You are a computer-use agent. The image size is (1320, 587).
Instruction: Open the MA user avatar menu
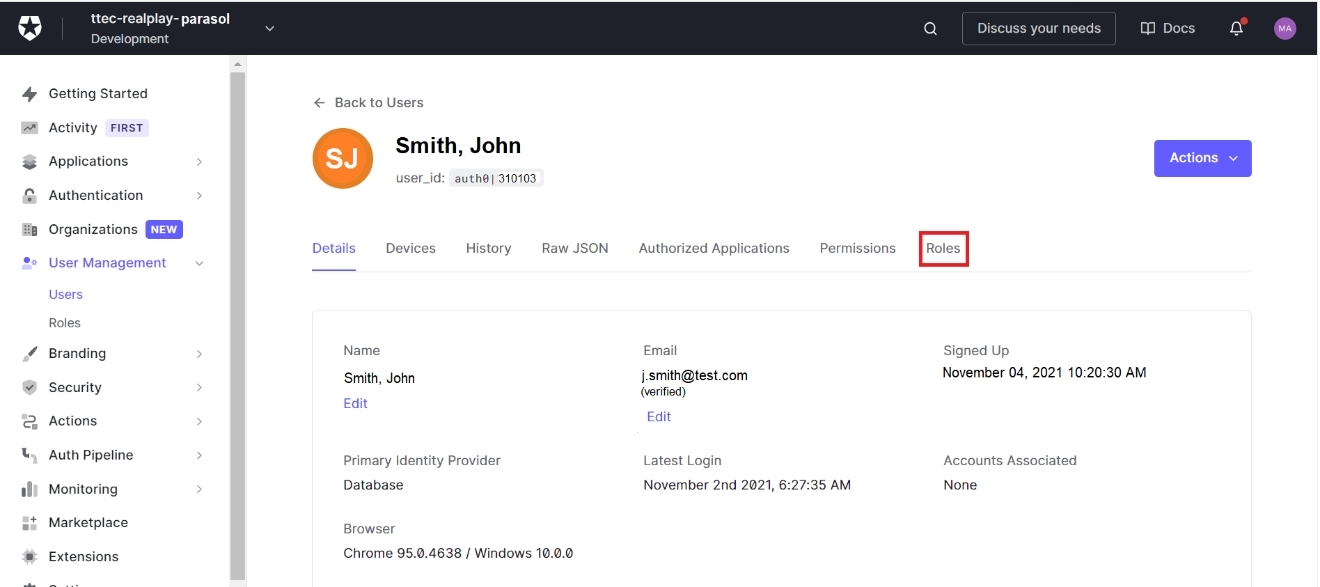pos(1285,29)
